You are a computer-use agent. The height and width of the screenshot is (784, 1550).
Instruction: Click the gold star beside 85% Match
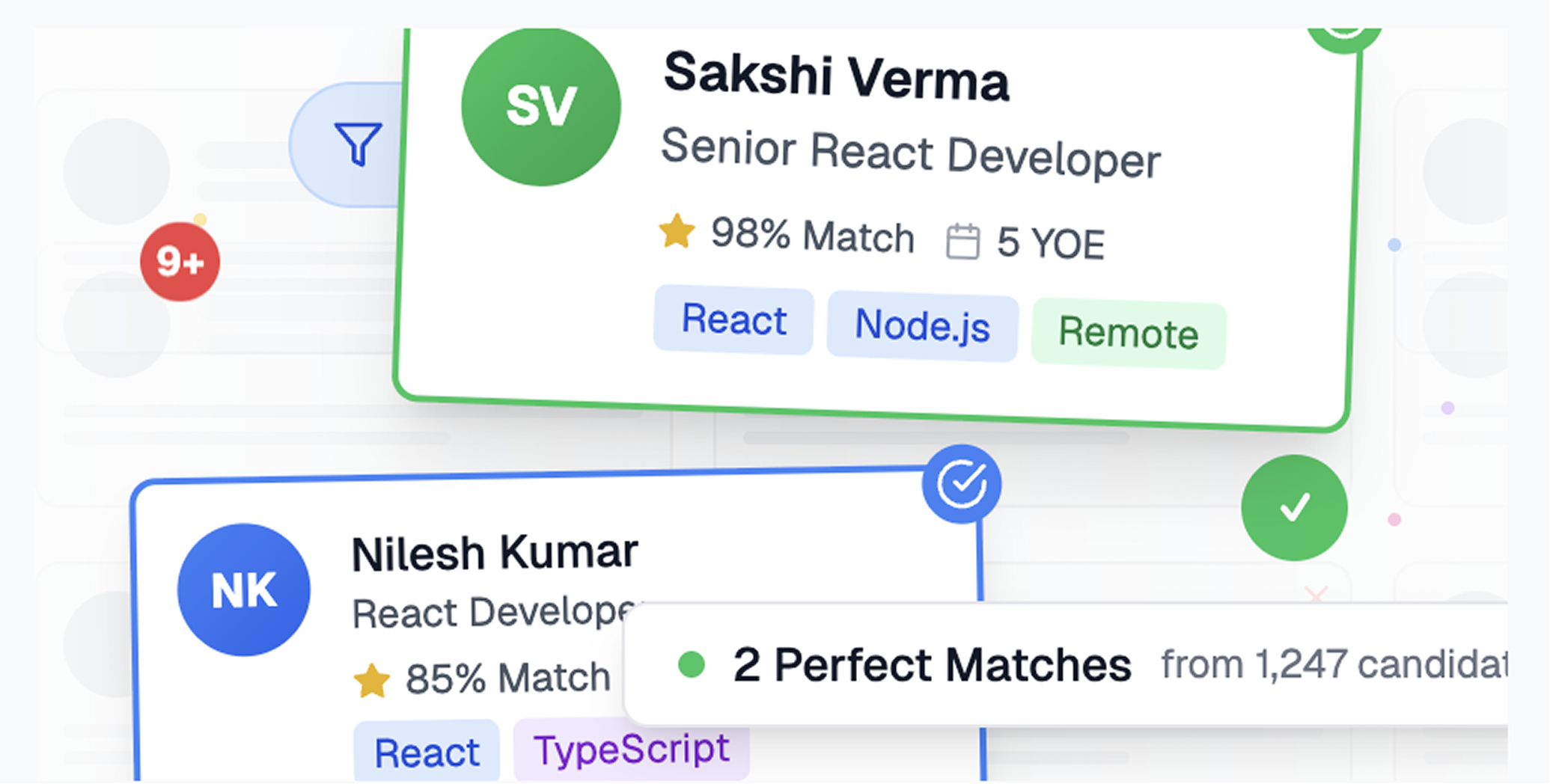coord(372,680)
